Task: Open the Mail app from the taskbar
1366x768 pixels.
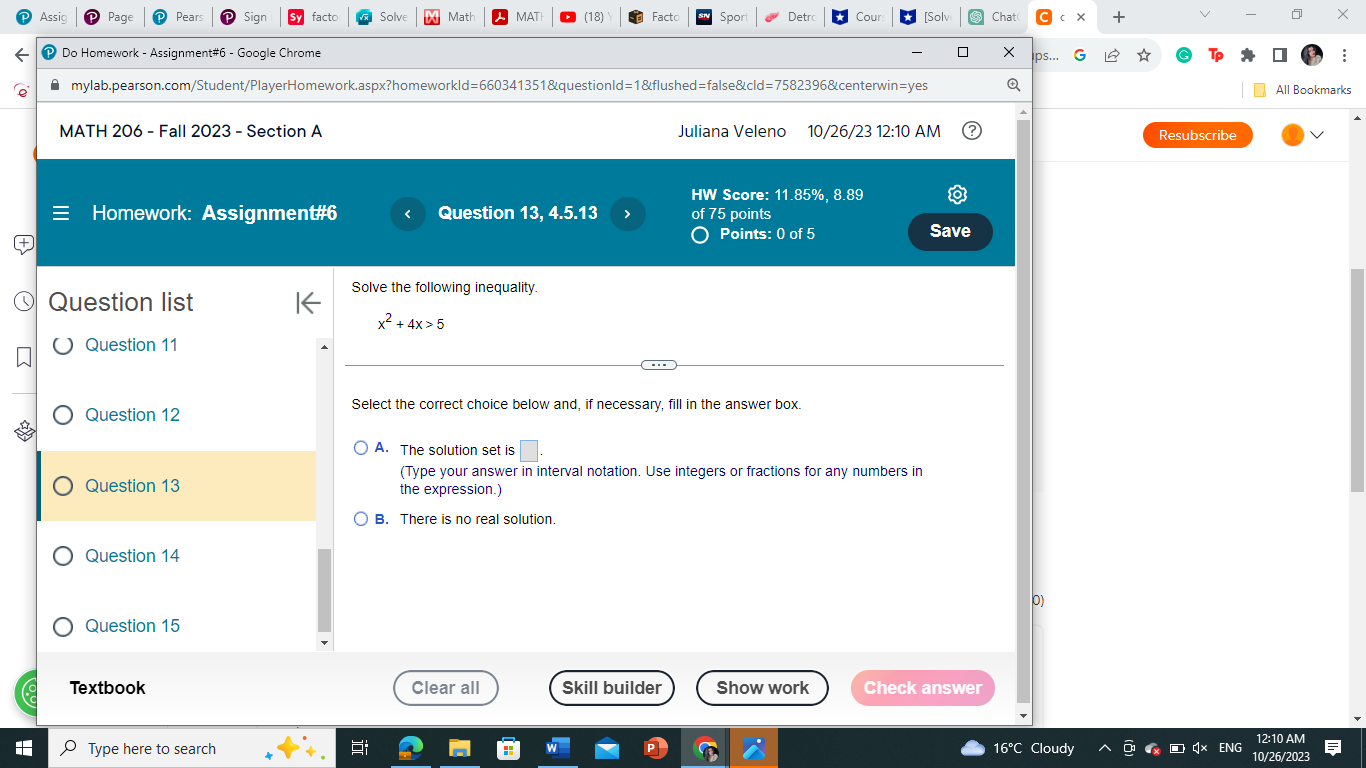Action: click(x=606, y=748)
